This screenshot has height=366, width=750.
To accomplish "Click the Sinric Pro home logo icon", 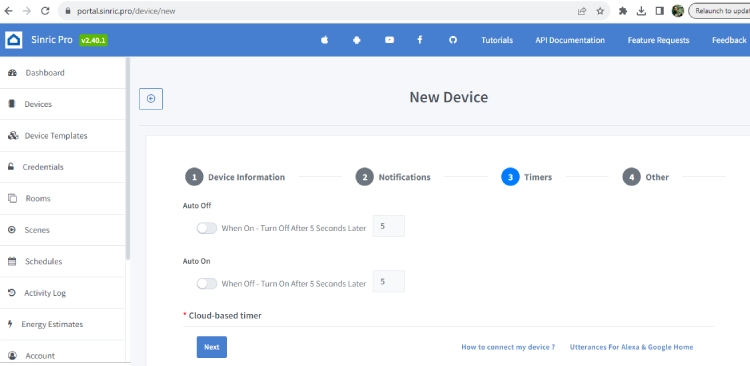I will [x=14, y=40].
